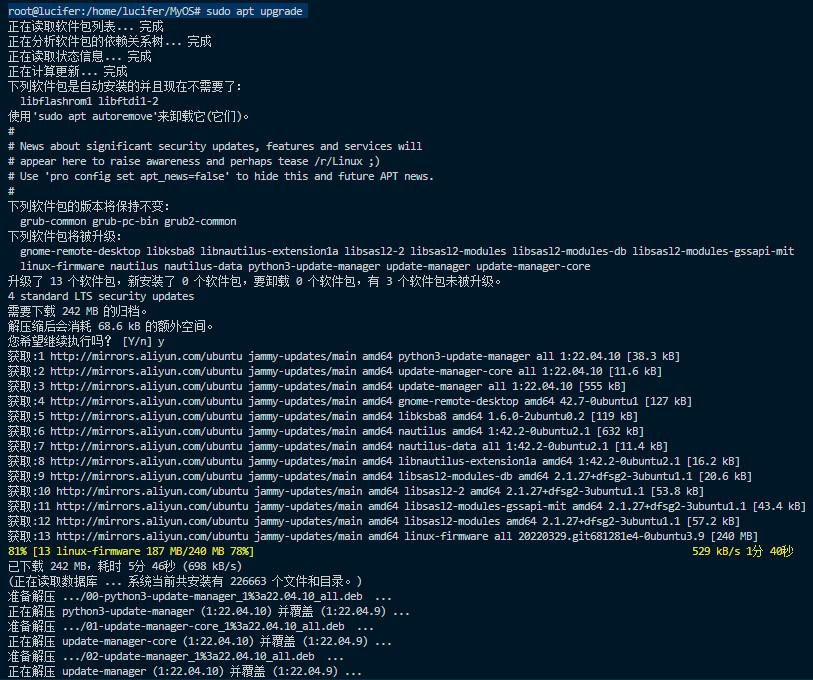Click the 'News about significant security updates' line
813x680 pixels.
coord(215,146)
